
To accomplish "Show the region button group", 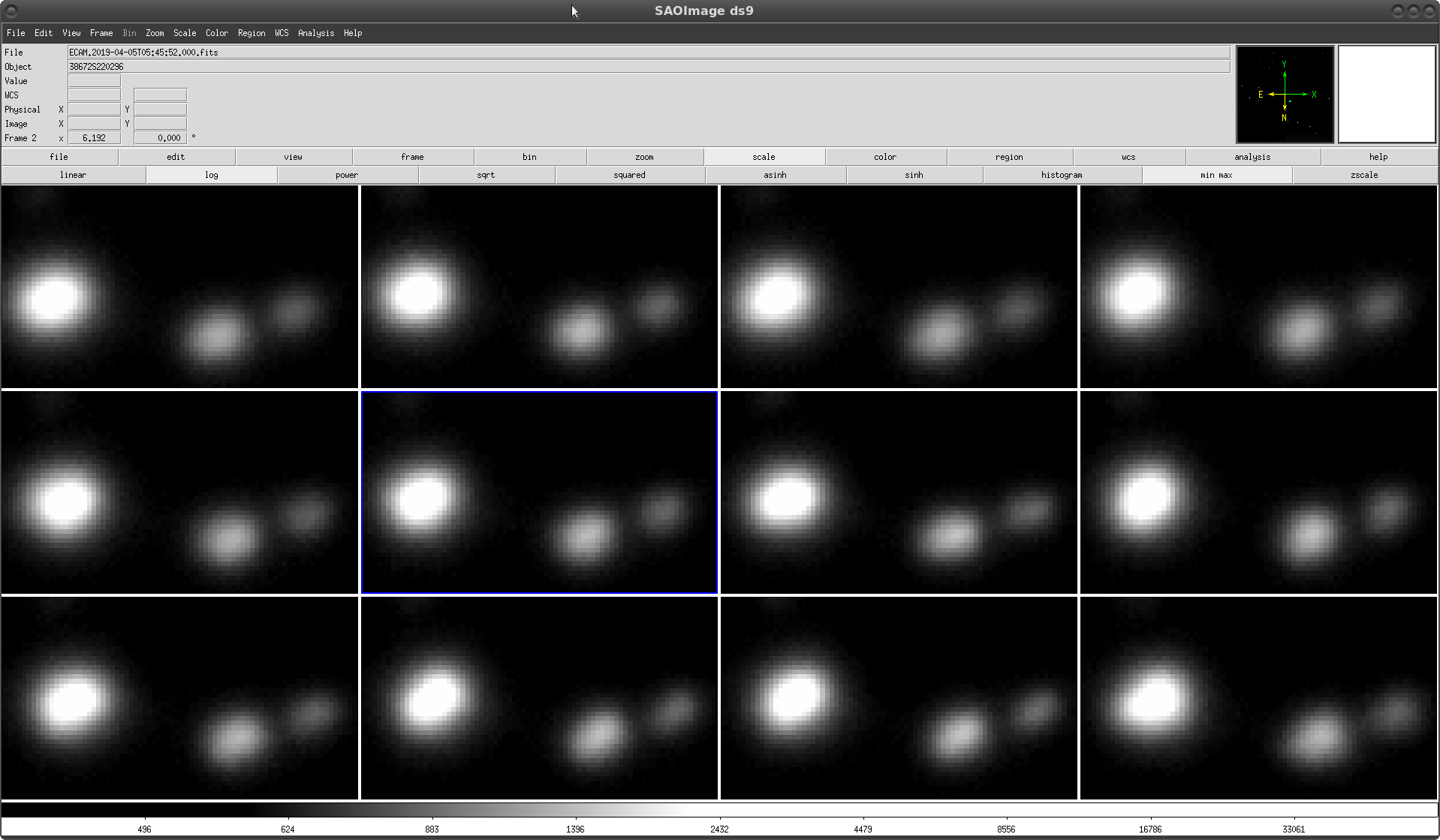I will (x=1008, y=157).
